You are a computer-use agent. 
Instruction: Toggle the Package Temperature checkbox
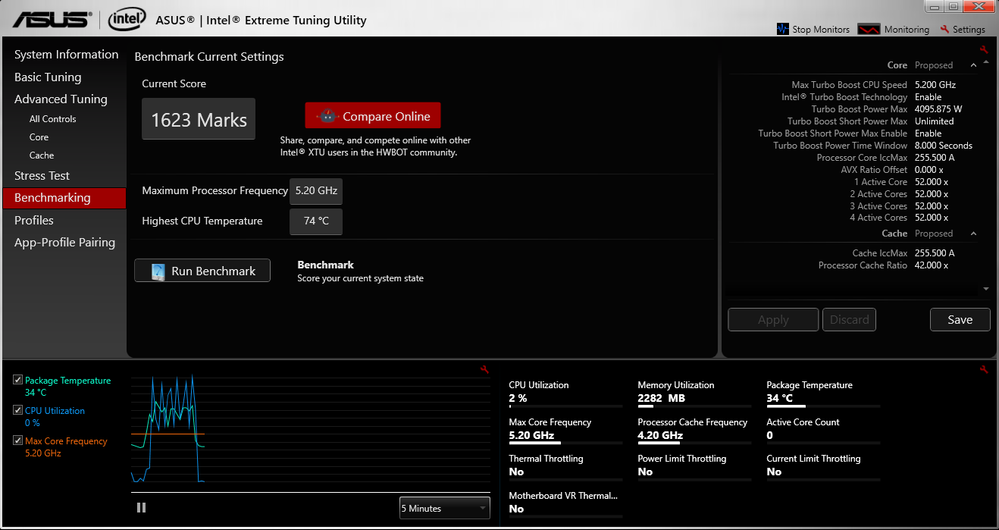[18, 380]
